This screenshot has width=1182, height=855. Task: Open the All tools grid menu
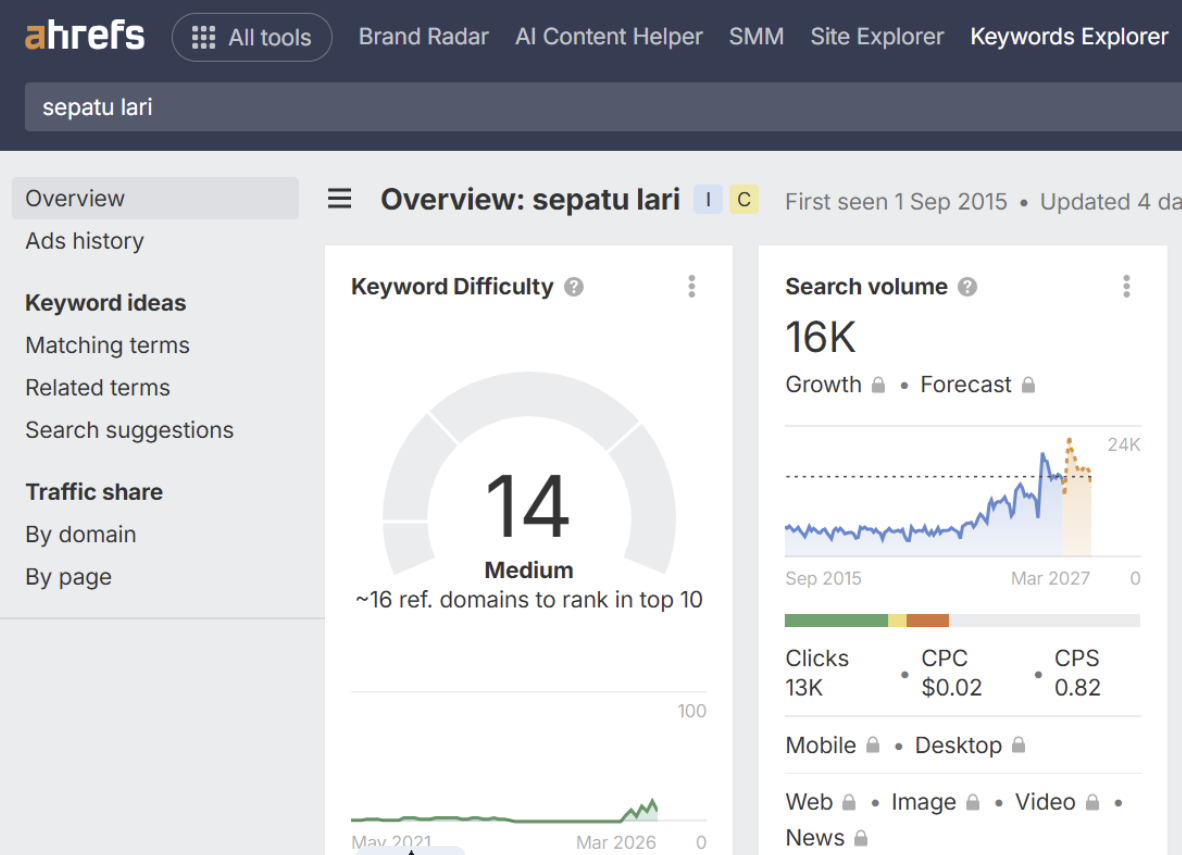point(252,37)
